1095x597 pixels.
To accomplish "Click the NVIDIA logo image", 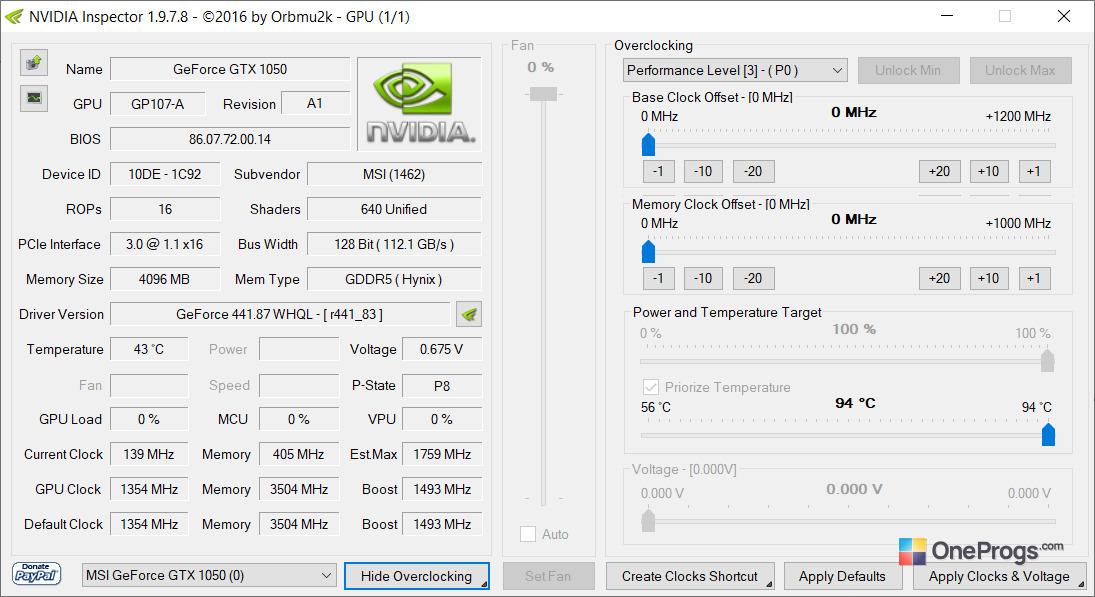I will tap(420, 104).
